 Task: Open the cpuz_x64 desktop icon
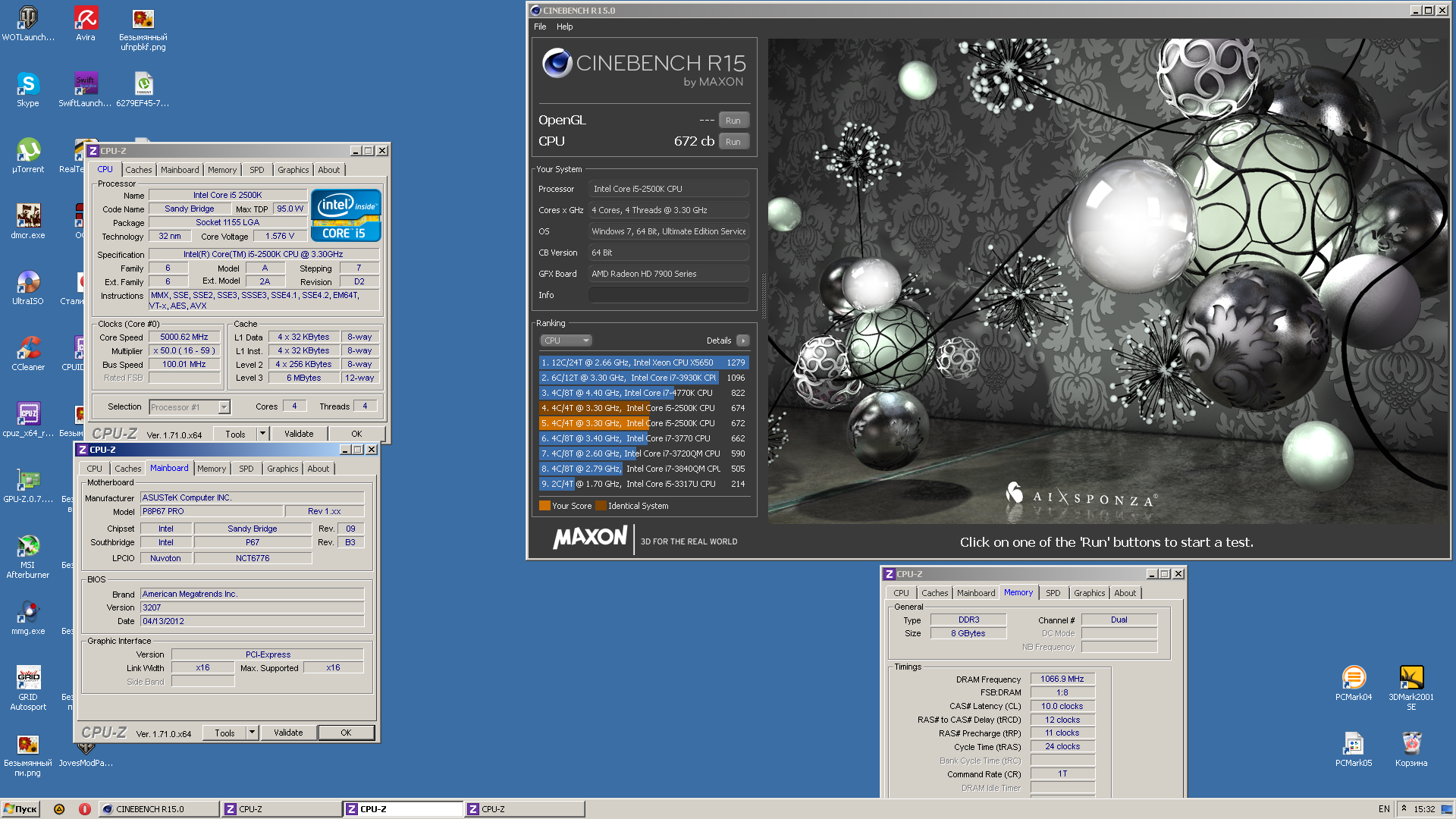click(28, 419)
